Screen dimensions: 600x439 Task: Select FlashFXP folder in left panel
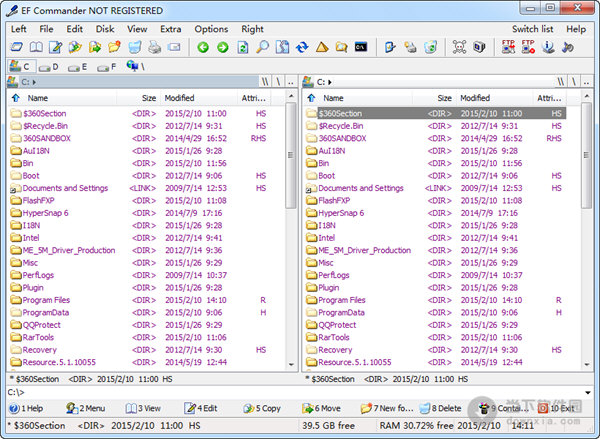38,201
